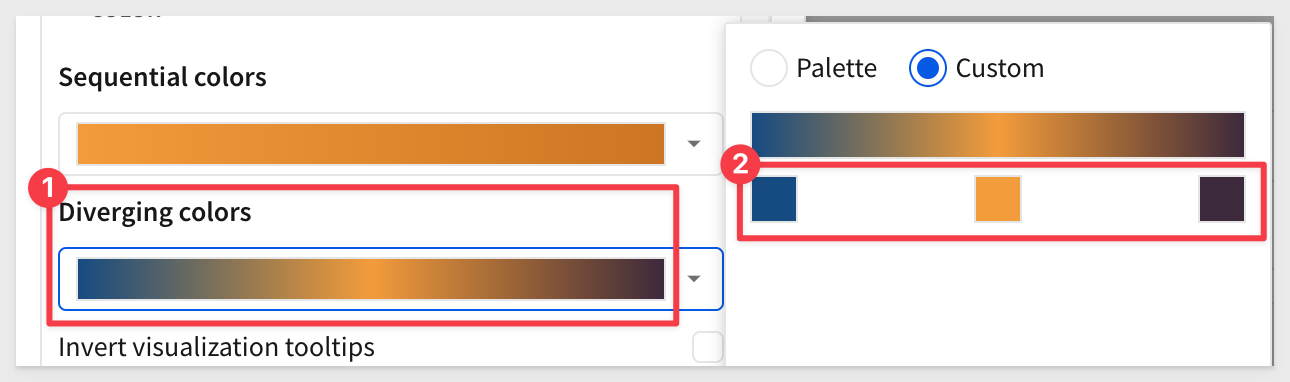Select the Custom radio button
Image resolution: width=1290 pixels, height=382 pixels.
coord(928,68)
